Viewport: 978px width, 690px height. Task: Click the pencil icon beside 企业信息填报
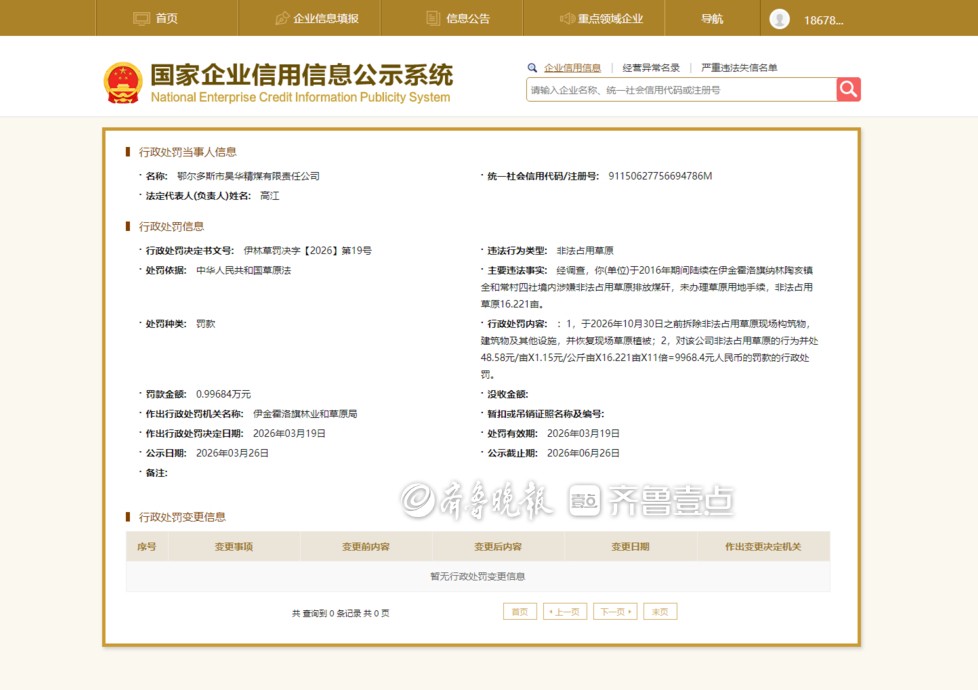[x=282, y=19]
